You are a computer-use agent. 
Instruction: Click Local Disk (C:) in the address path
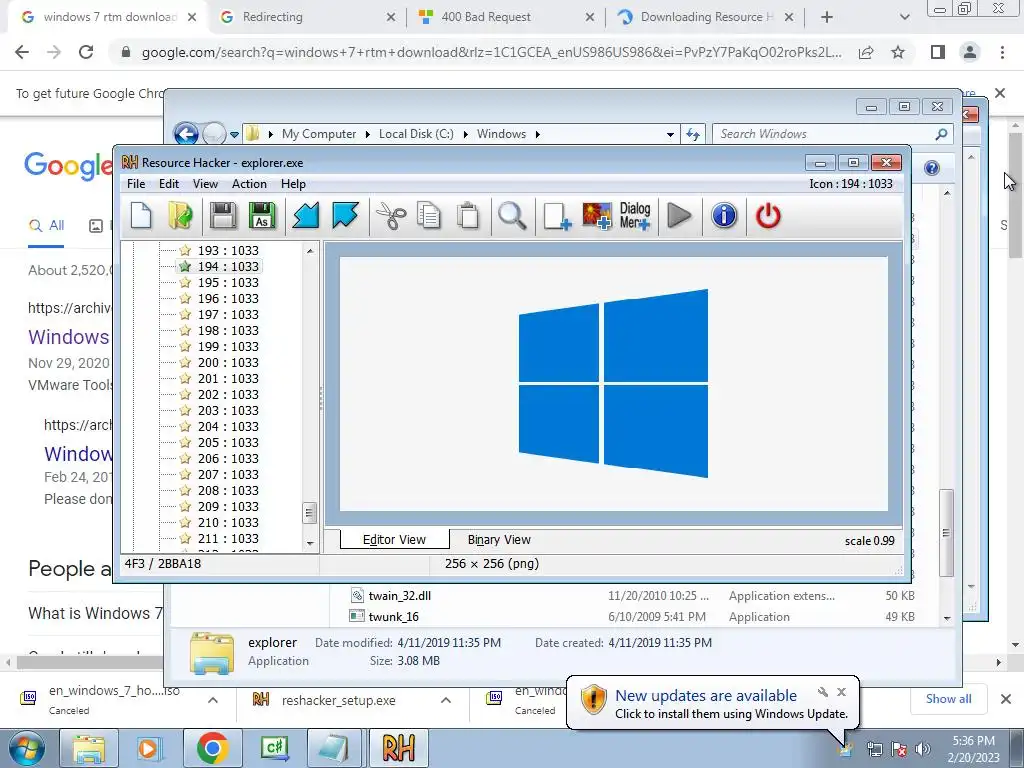tap(416, 134)
